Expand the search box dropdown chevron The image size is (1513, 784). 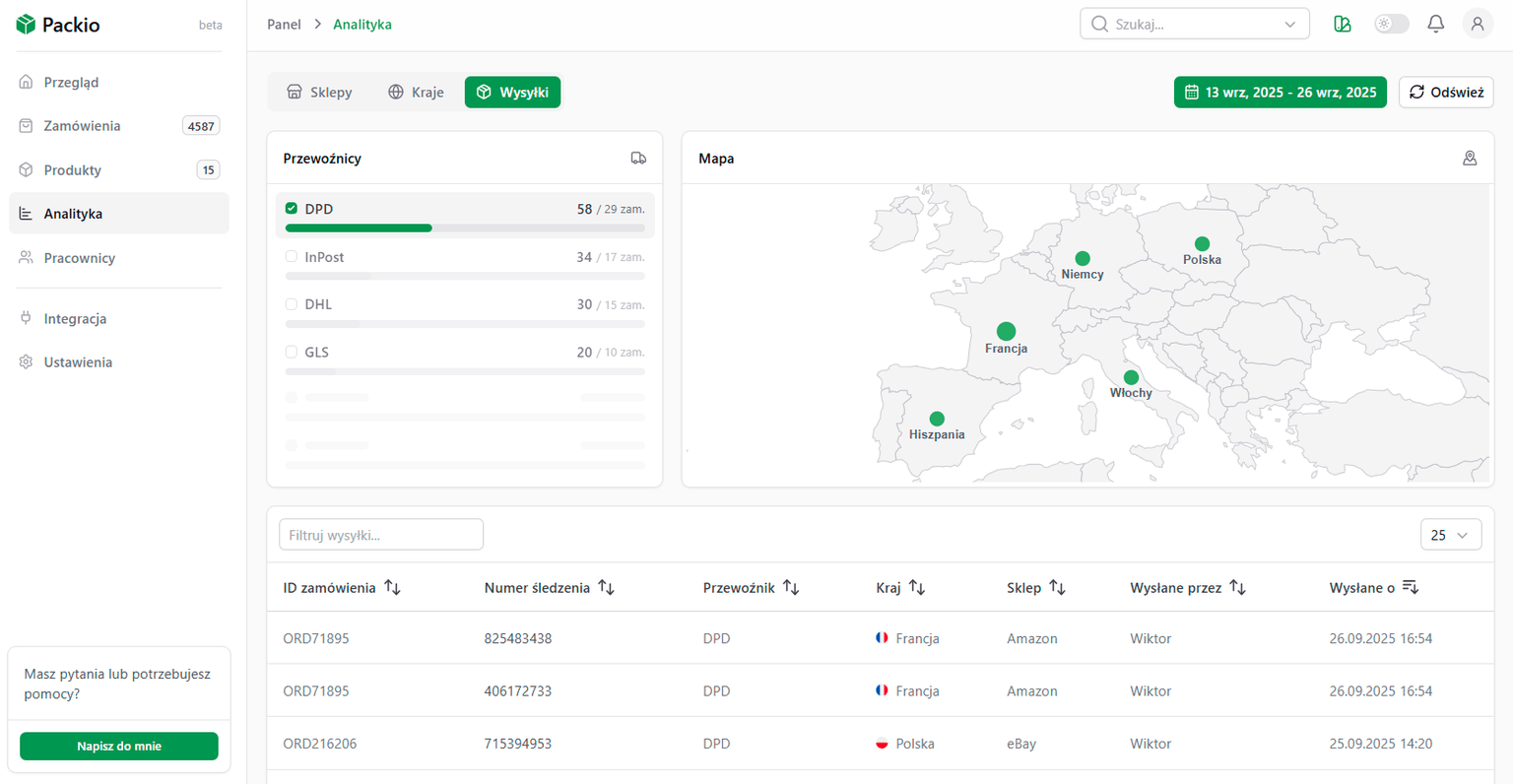tap(1289, 25)
